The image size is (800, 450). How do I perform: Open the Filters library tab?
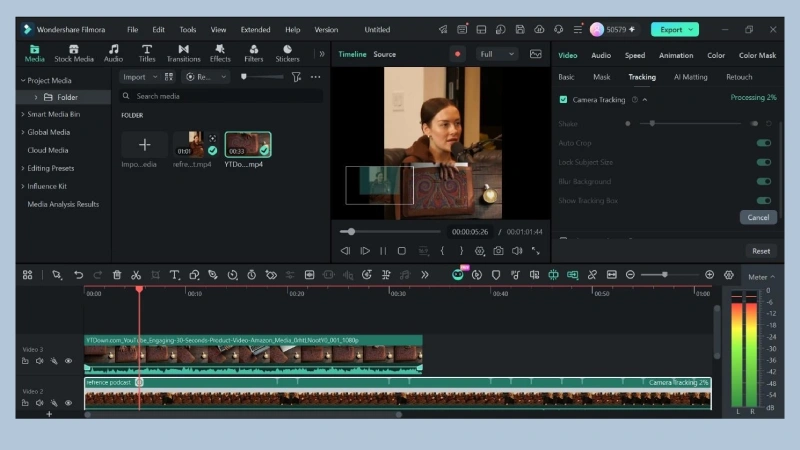[x=254, y=54]
